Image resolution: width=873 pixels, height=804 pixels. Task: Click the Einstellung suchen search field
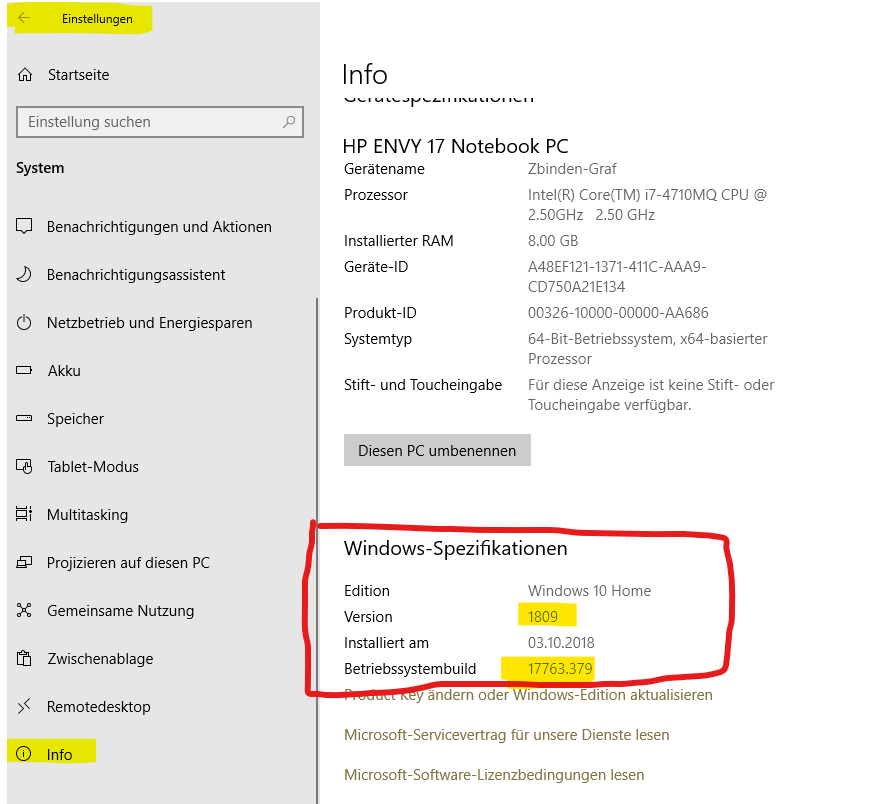click(160, 122)
